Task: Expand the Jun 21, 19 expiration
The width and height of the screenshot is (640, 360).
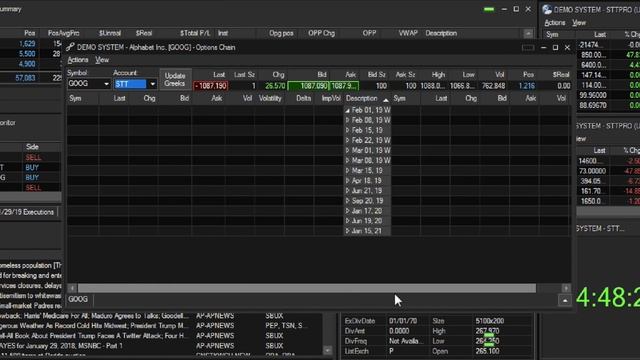Action: point(347,191)
